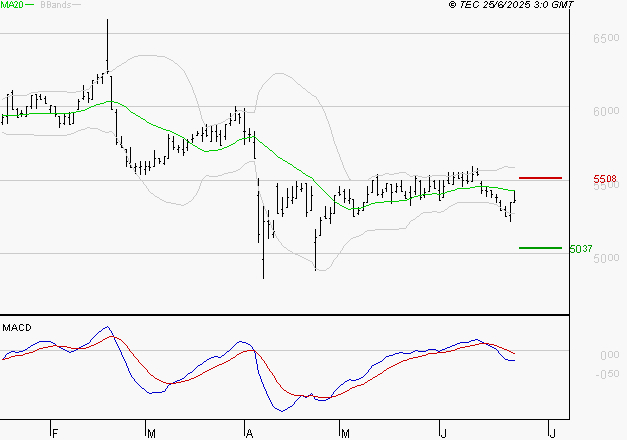
Task: Select the 5508 resistance price label
Action: 604,179
